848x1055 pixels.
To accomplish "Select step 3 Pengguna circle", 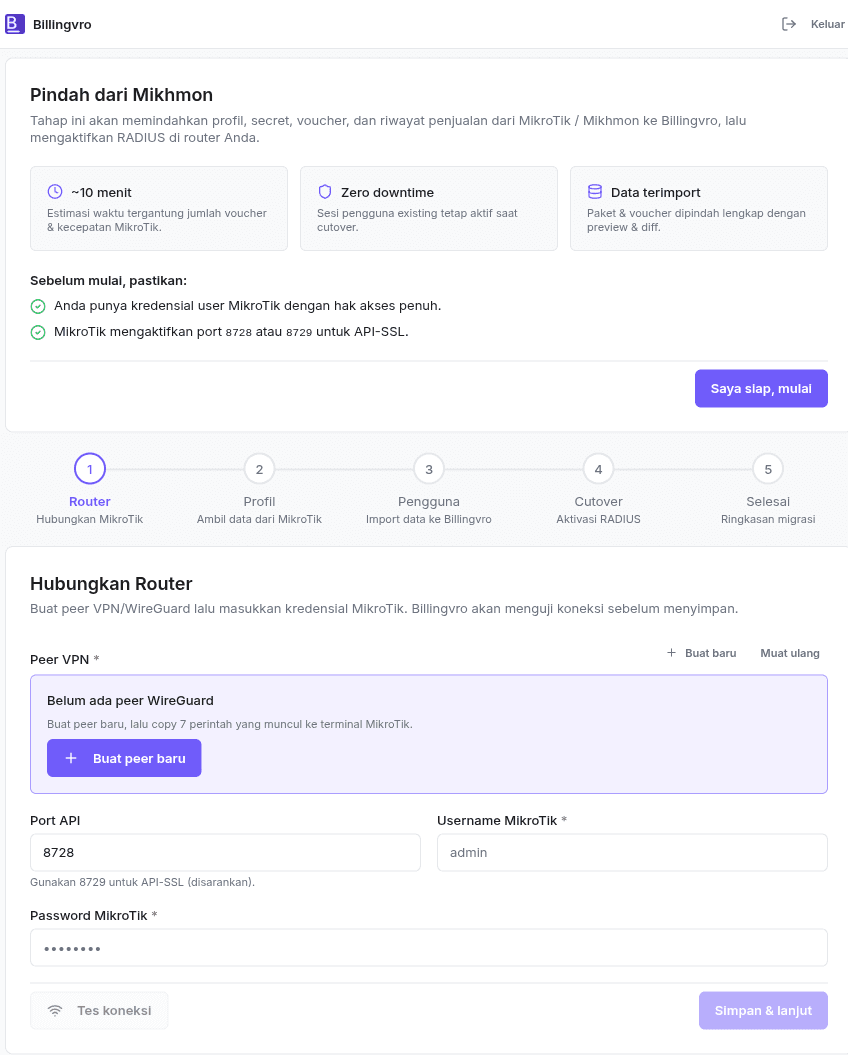I will pyautogui.click(x=429, y=469).
